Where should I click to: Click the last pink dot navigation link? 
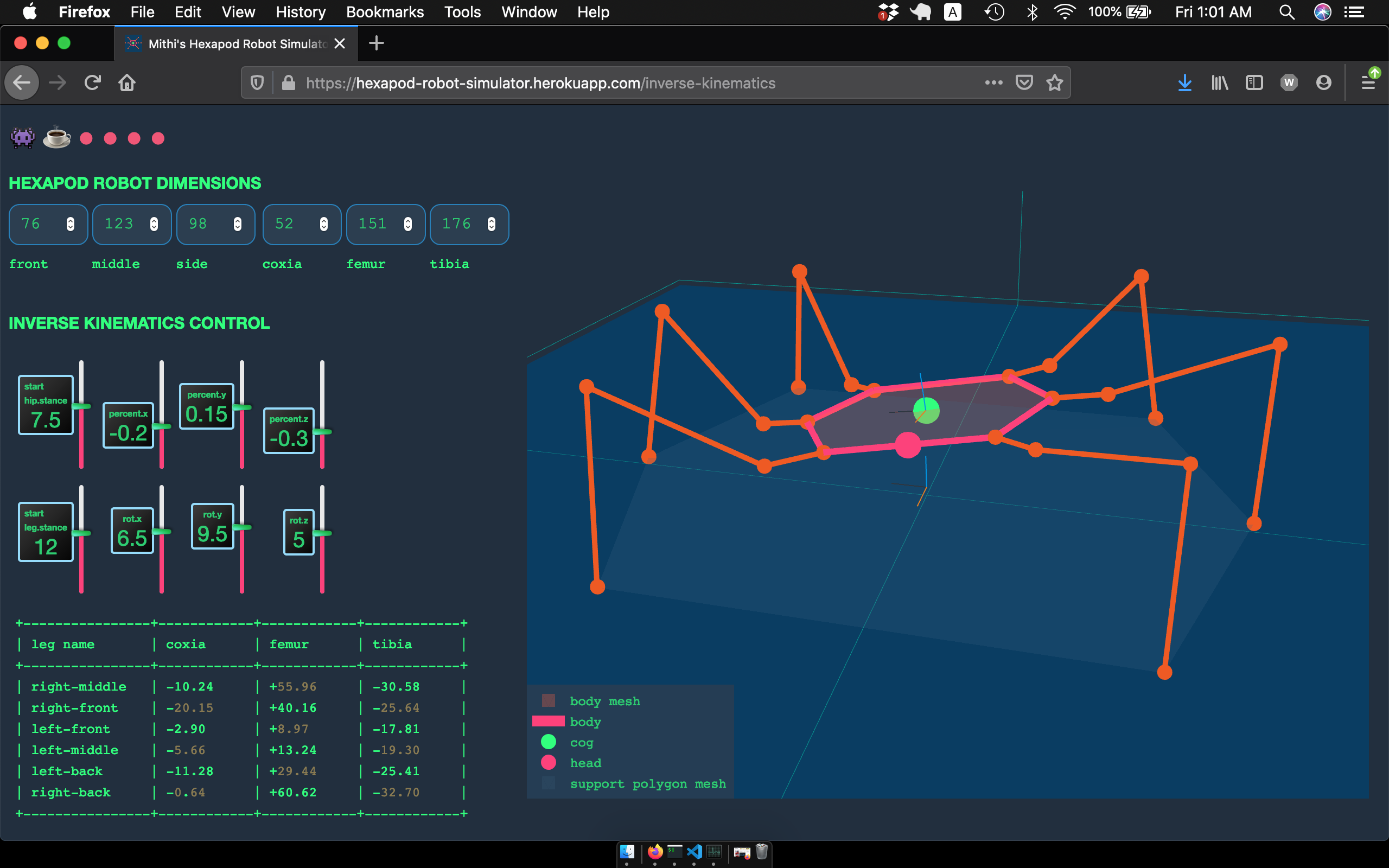158,138
